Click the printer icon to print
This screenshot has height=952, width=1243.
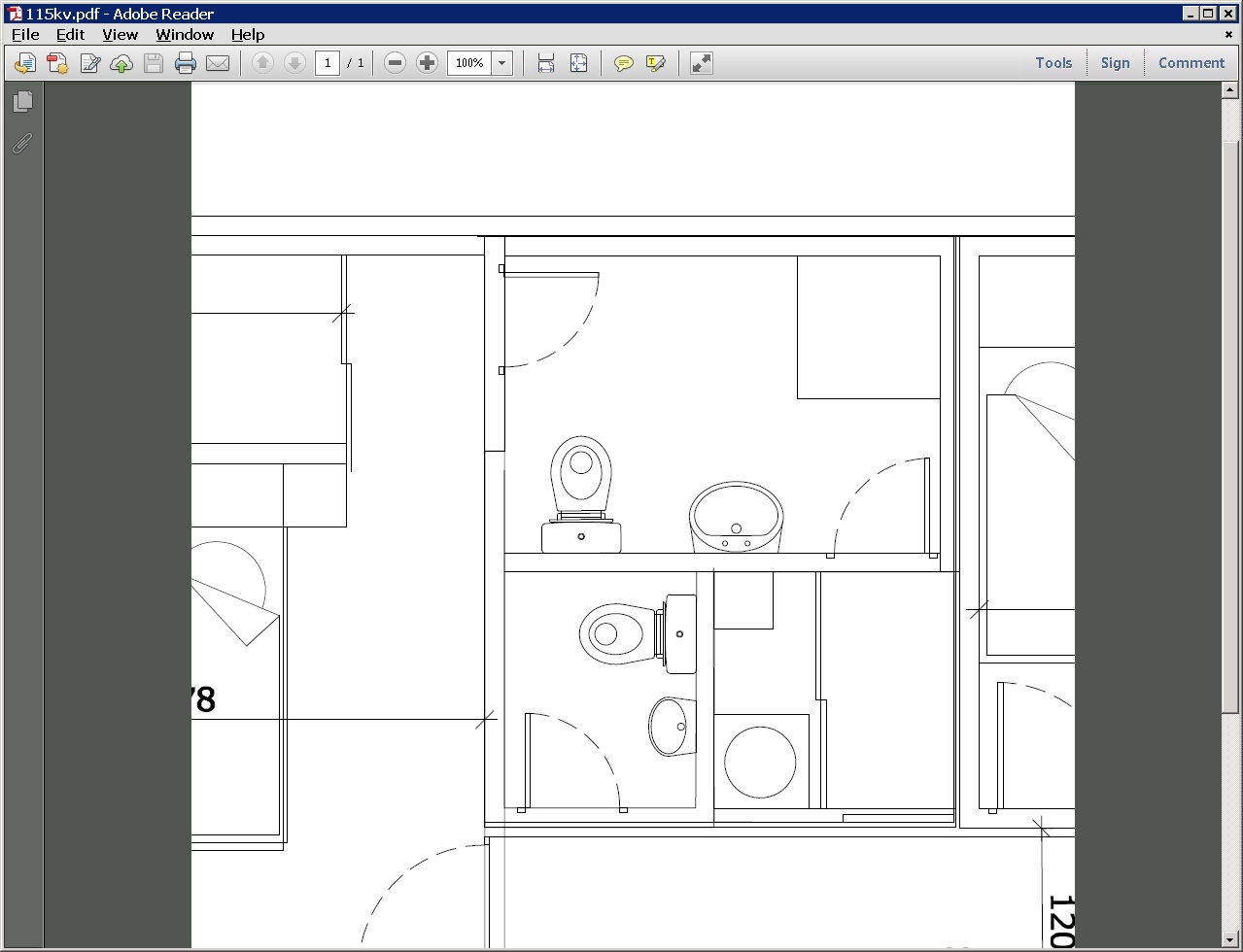pos(186,63)
